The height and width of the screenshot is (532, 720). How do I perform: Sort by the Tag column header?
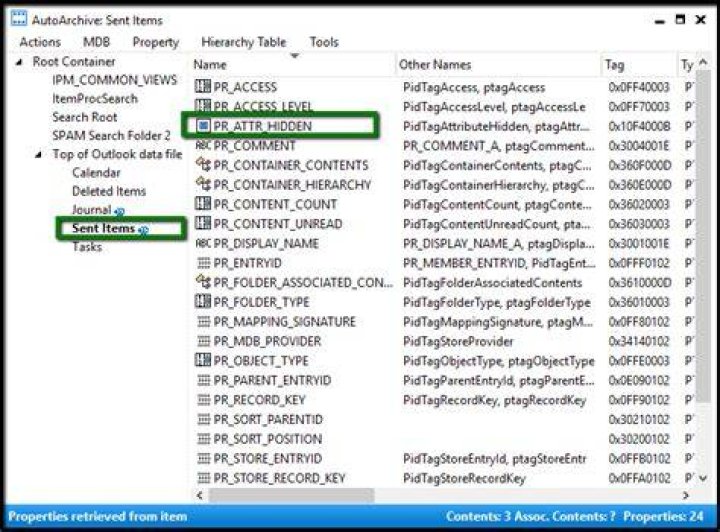coord(639,65)
